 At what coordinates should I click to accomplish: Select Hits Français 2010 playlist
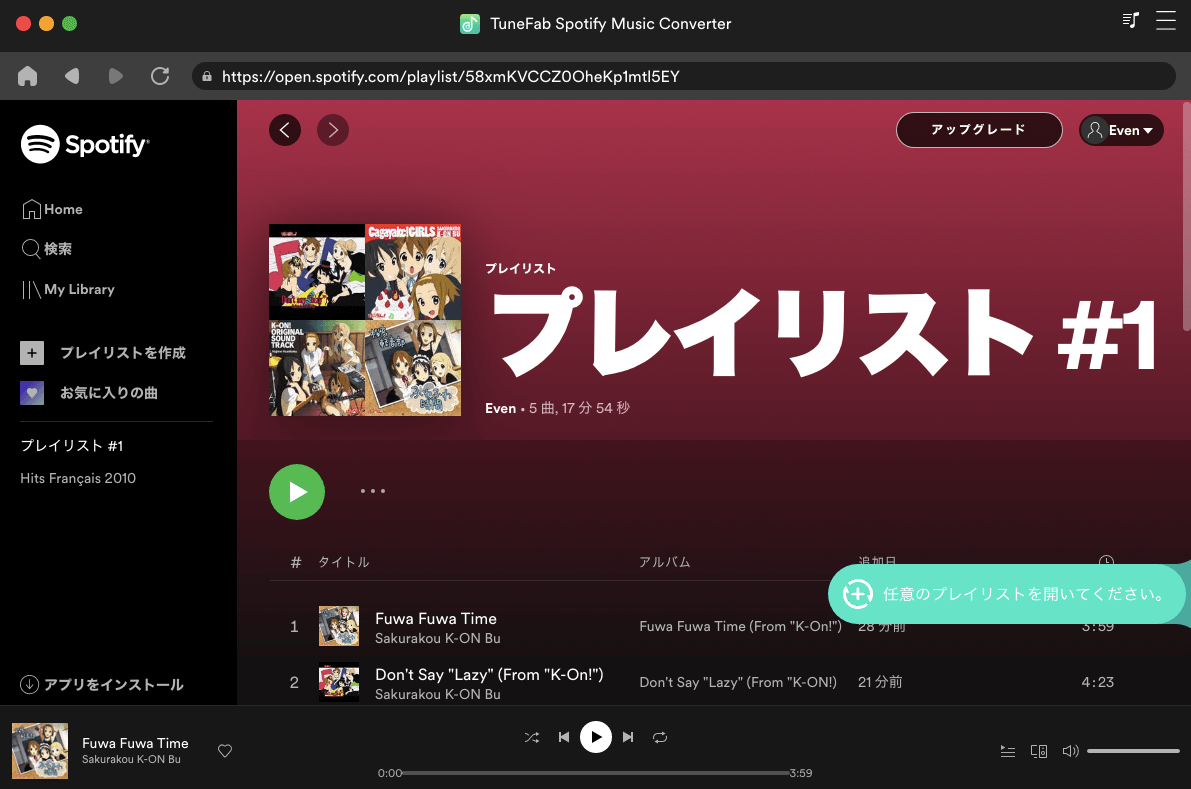(x=78, y=478)
